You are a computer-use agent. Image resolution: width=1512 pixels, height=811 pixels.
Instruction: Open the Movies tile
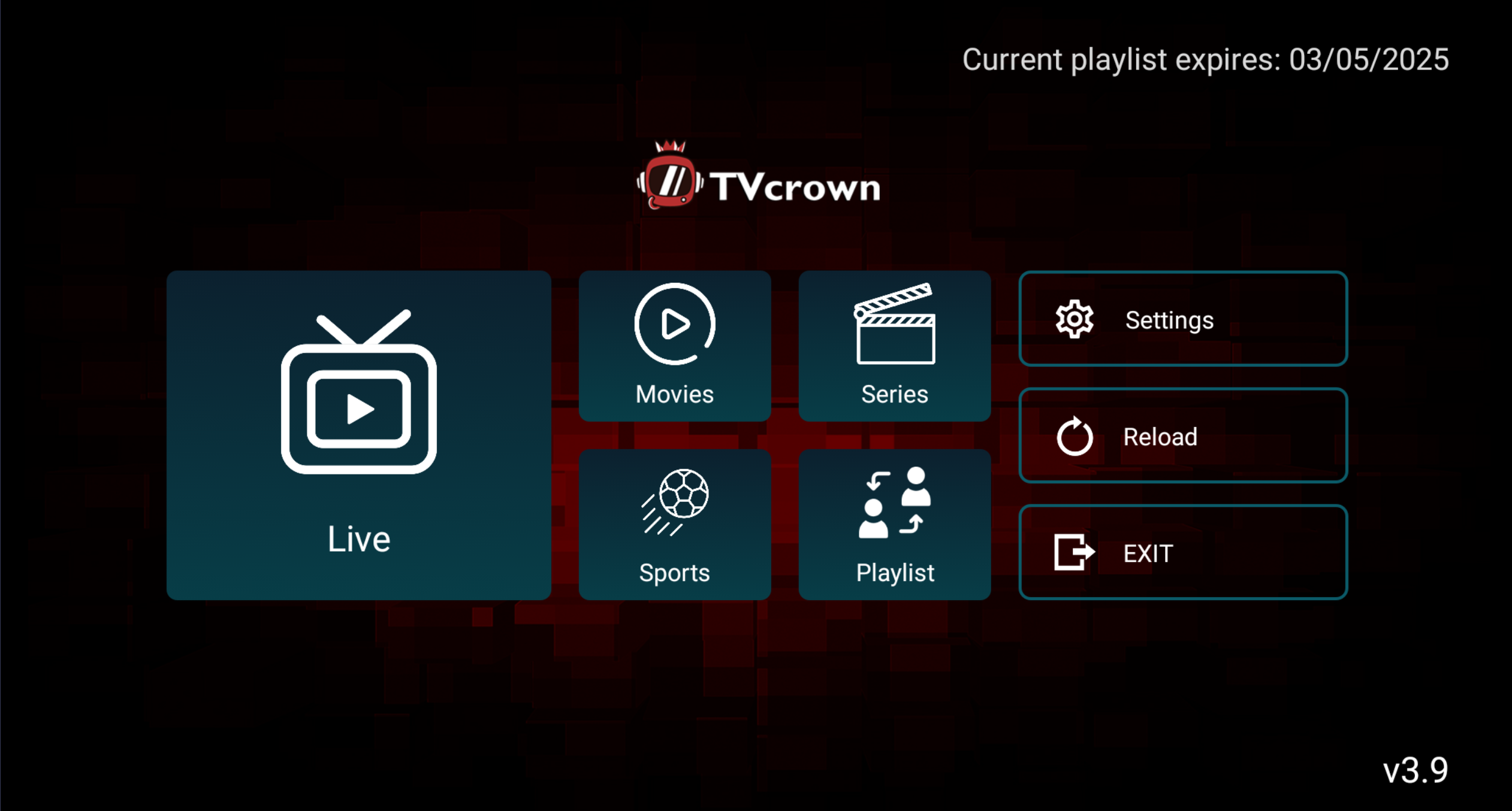[674, 346]
